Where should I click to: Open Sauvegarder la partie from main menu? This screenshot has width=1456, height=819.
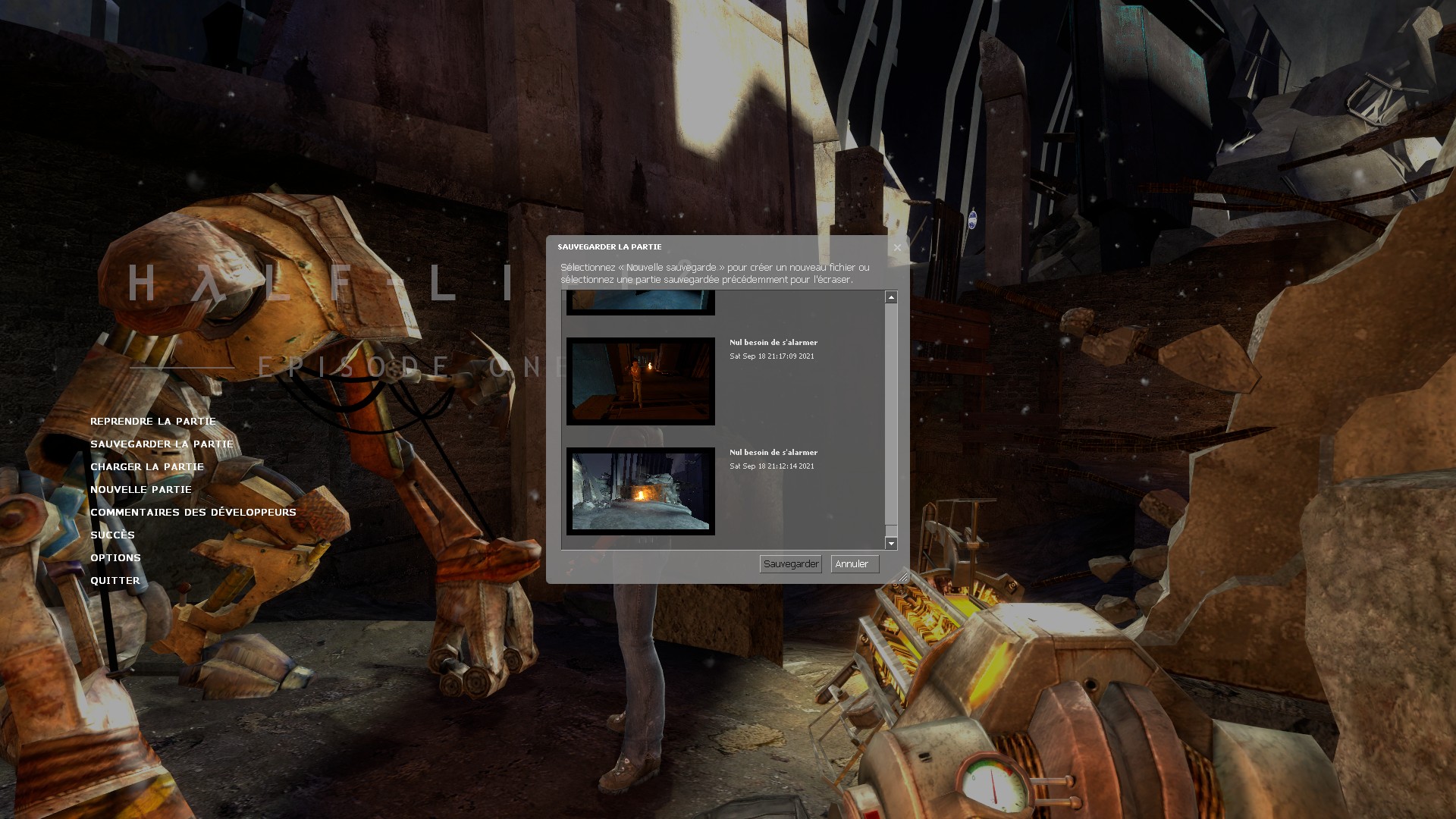162,444
